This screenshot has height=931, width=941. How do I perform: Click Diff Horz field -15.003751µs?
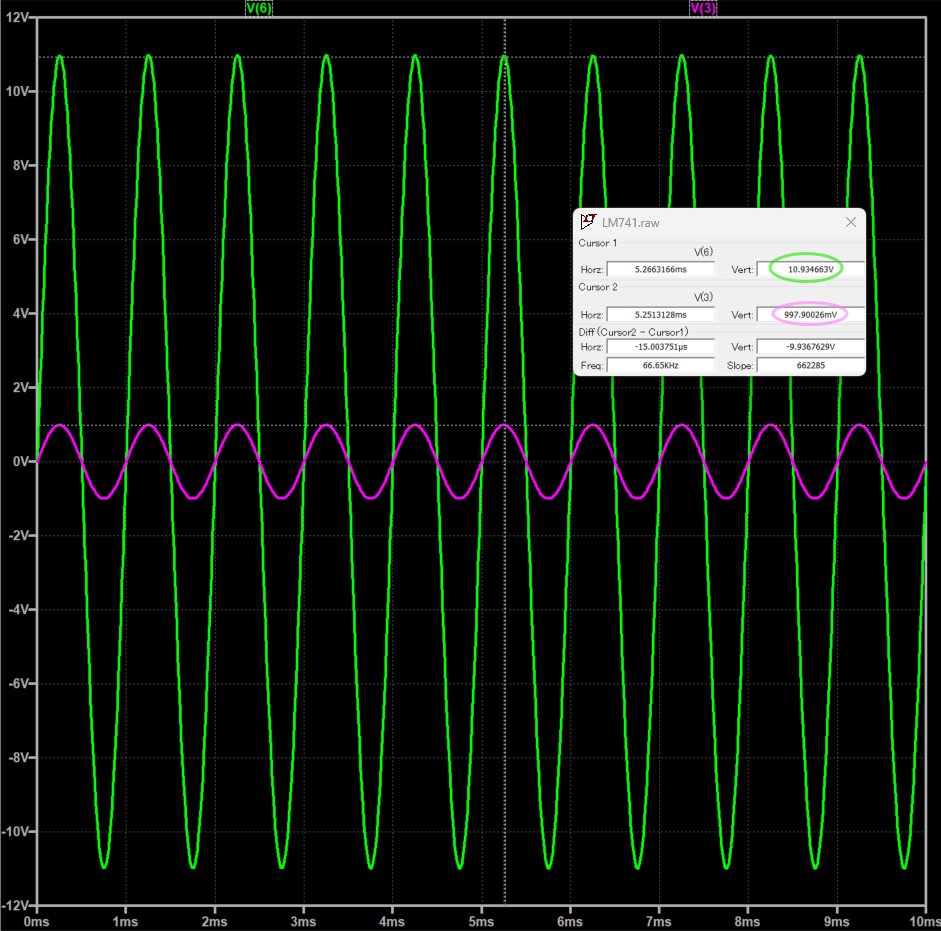[661, 347]
